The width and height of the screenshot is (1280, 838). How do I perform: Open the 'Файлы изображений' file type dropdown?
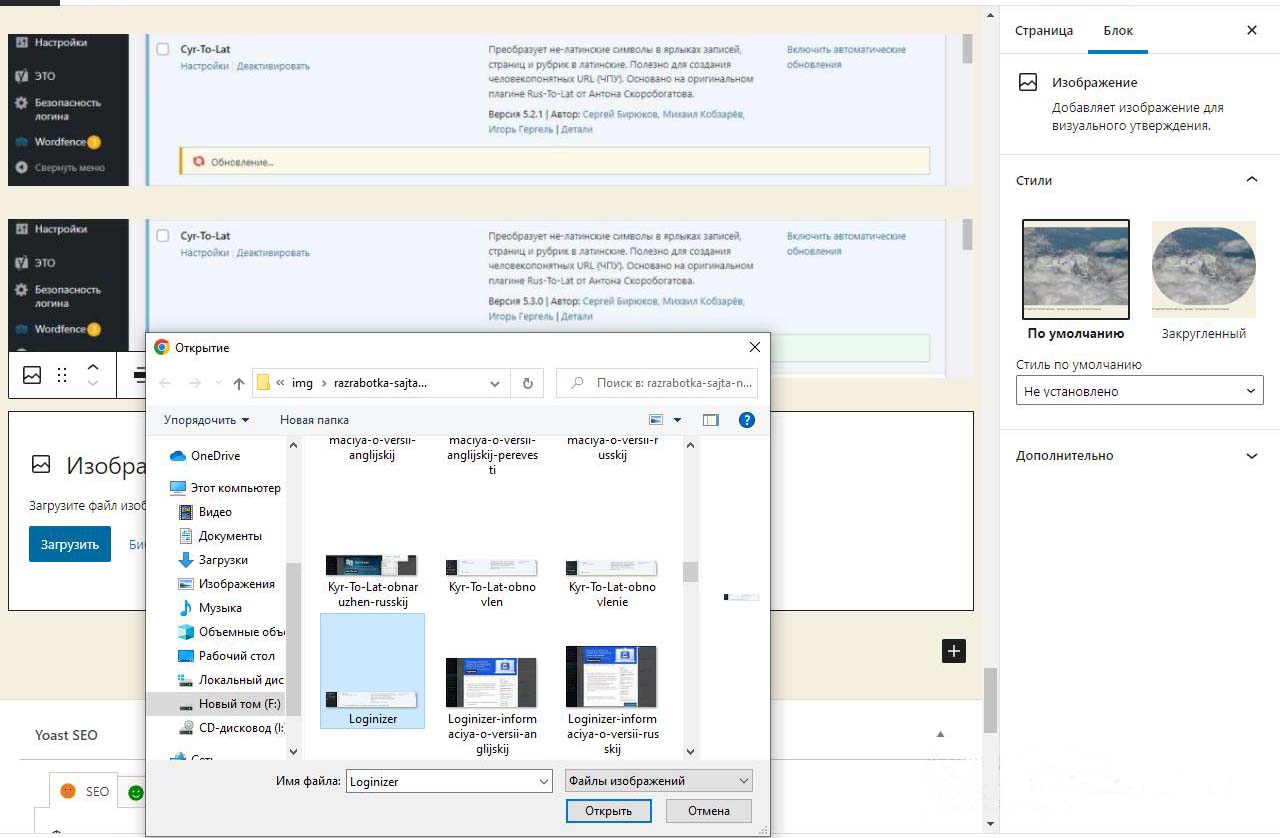658,781
